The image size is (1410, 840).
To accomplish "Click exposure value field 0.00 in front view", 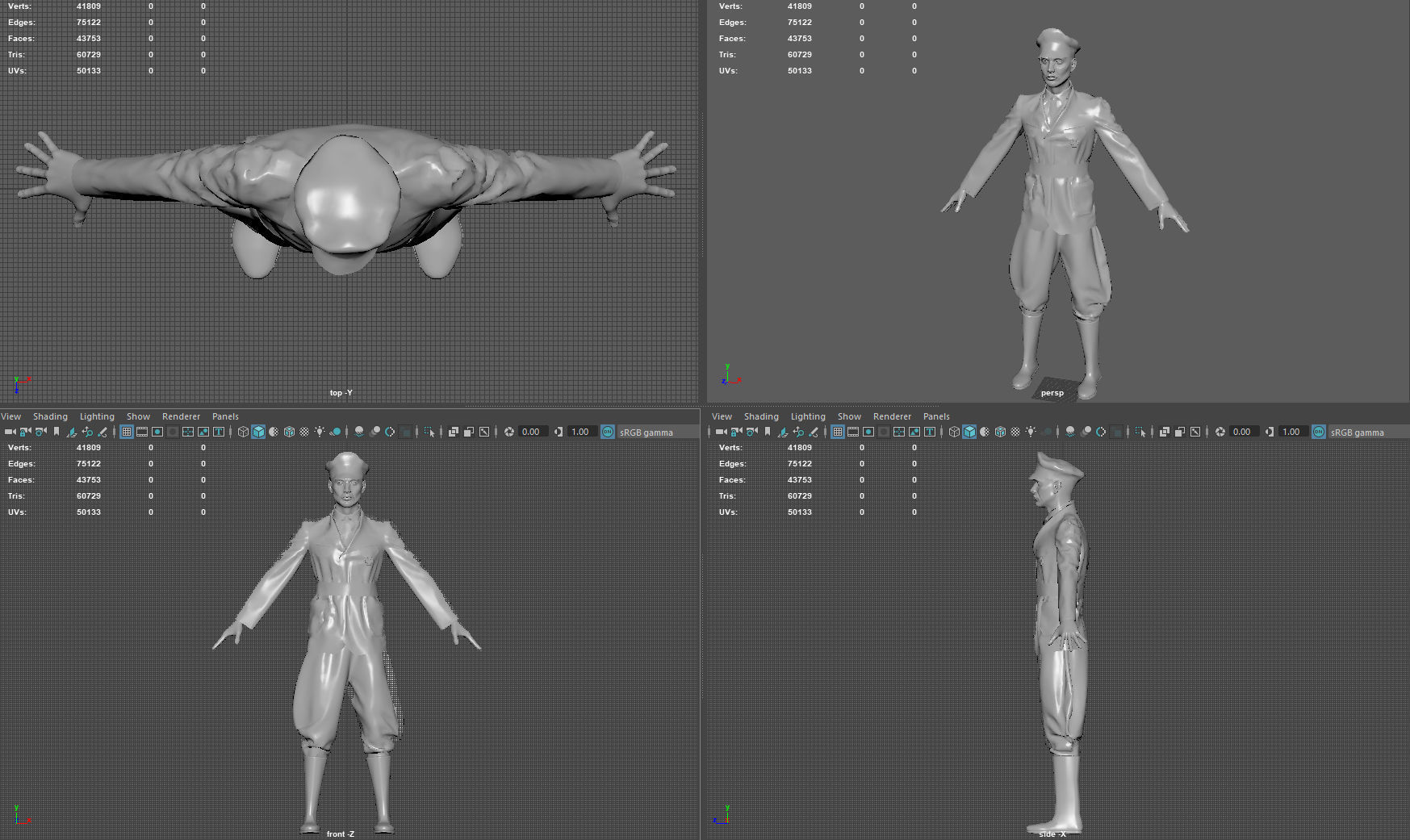I will [x=532, y=432].
